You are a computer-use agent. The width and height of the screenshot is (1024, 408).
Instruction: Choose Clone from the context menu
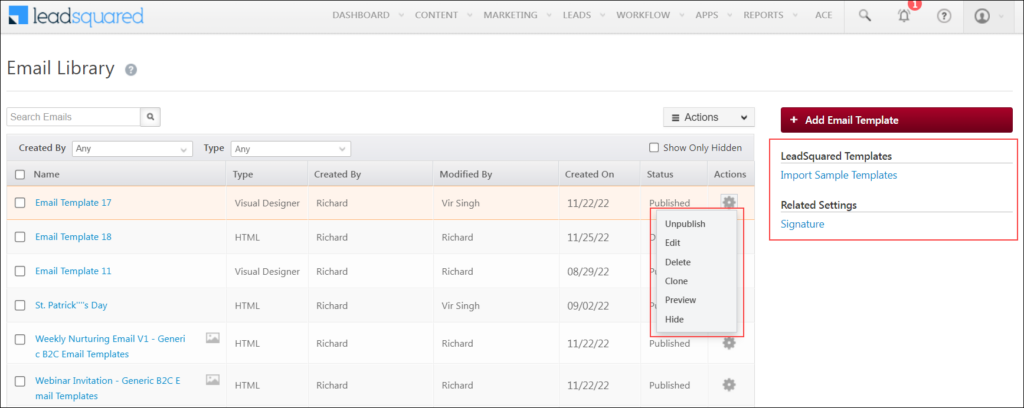point(676,281)
